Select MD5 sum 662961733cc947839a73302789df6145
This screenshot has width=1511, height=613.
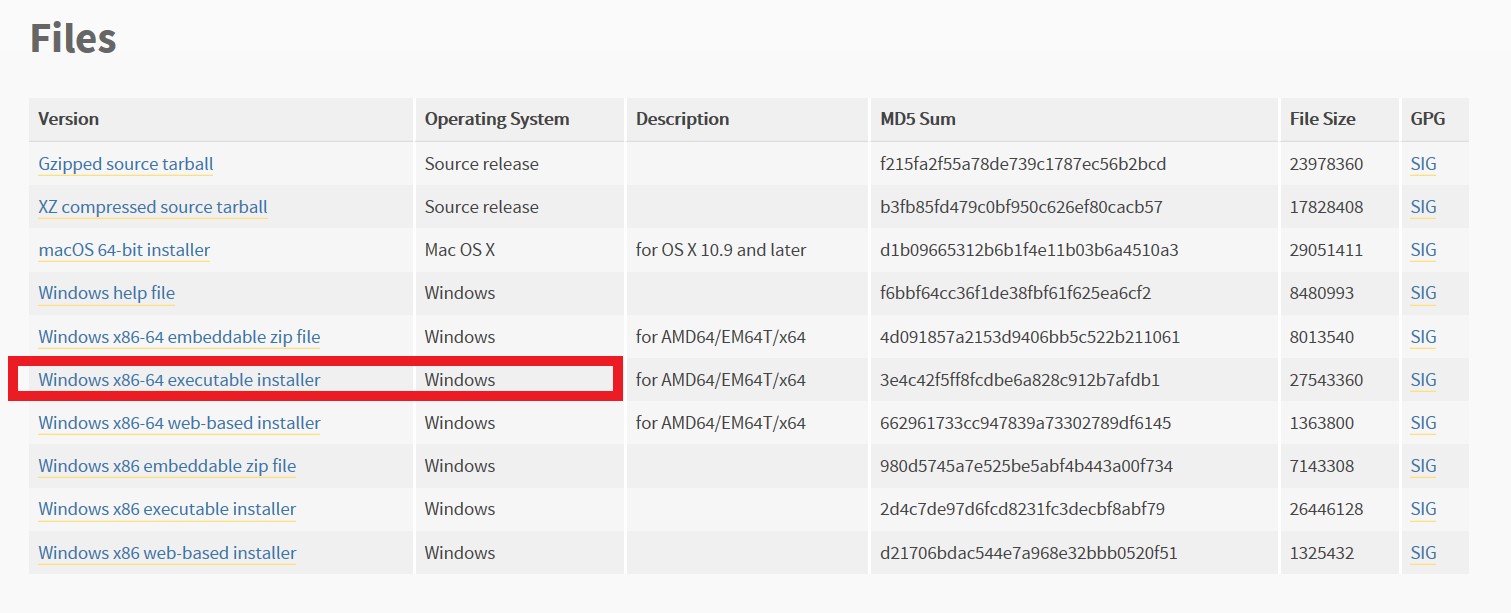1025,423
